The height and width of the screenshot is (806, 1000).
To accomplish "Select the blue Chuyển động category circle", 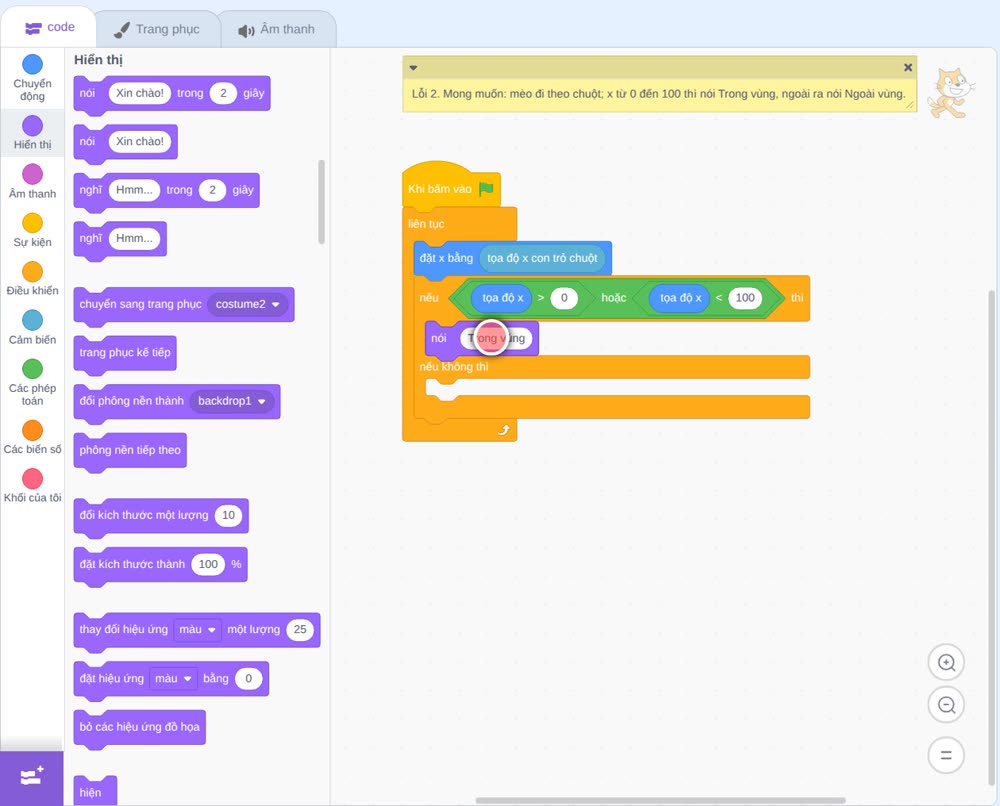I will pos(33,64).
